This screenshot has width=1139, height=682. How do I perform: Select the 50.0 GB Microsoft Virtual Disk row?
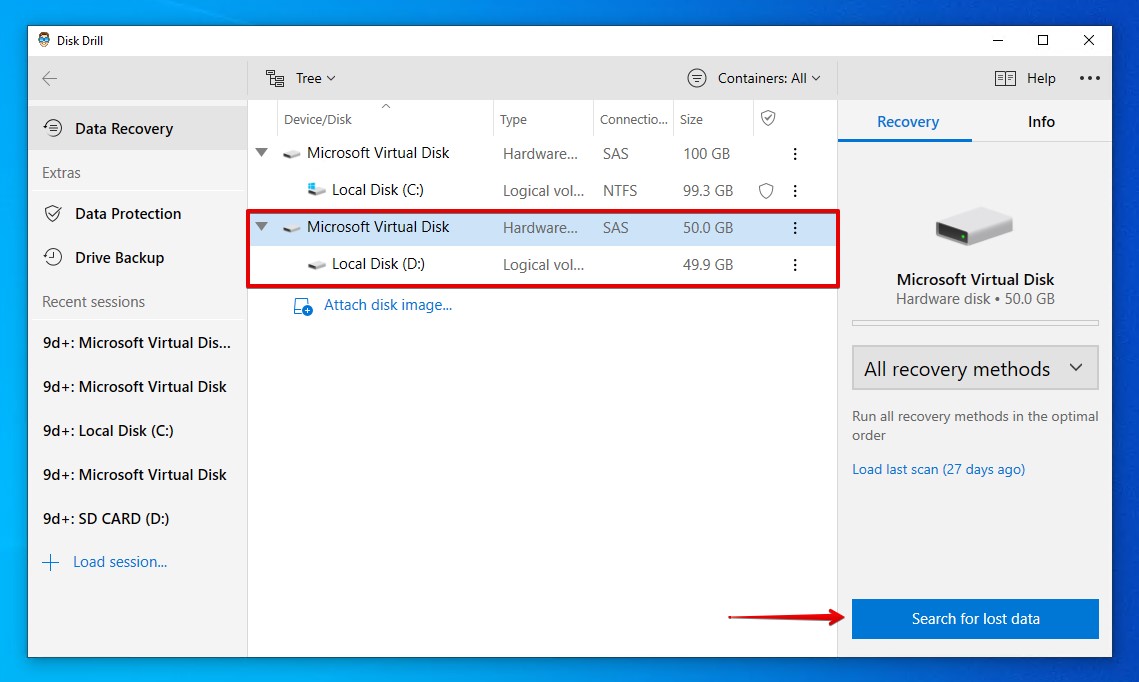point(543,227)
